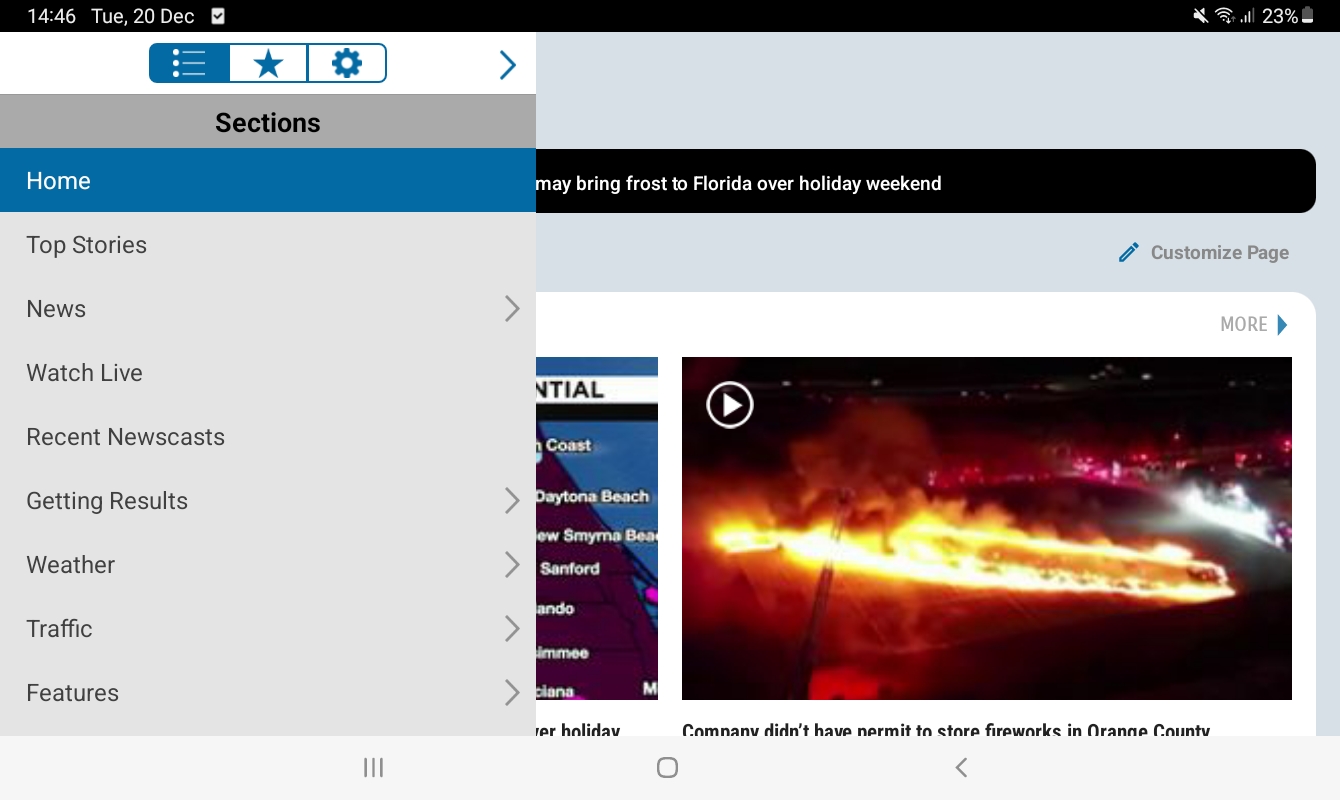
Task: Tap the Android back button
Action: click(961, 768)
